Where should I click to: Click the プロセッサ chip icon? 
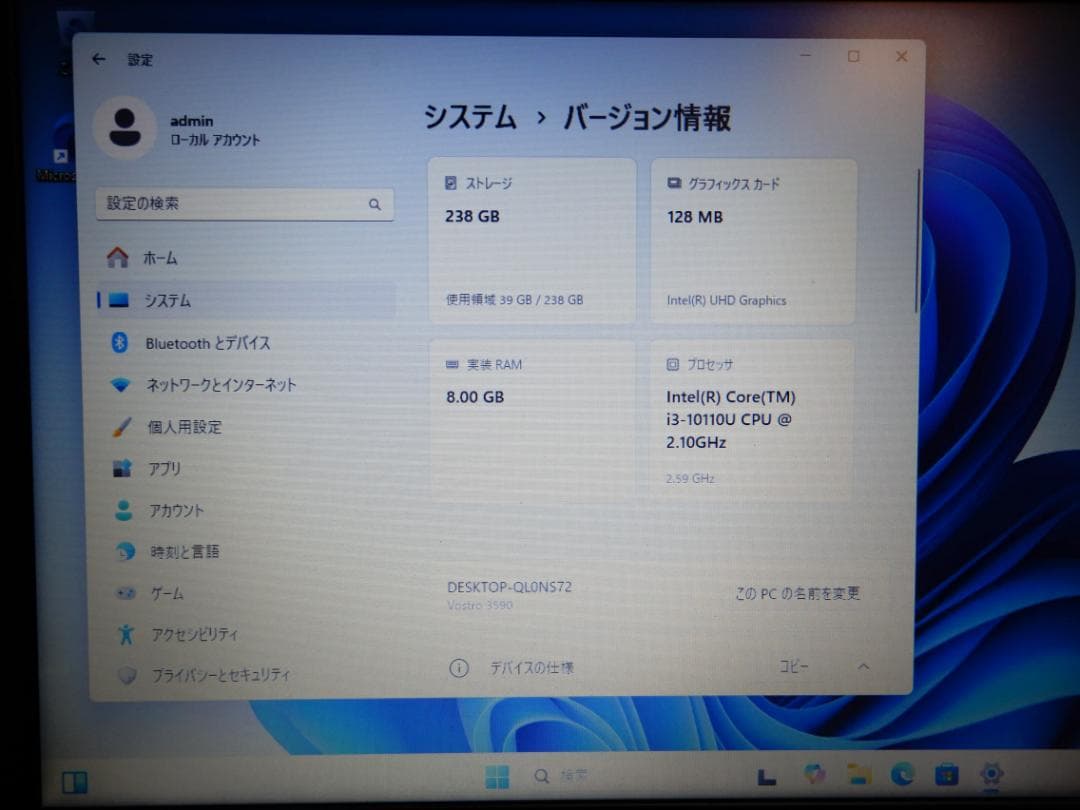[x=672, y=364]
